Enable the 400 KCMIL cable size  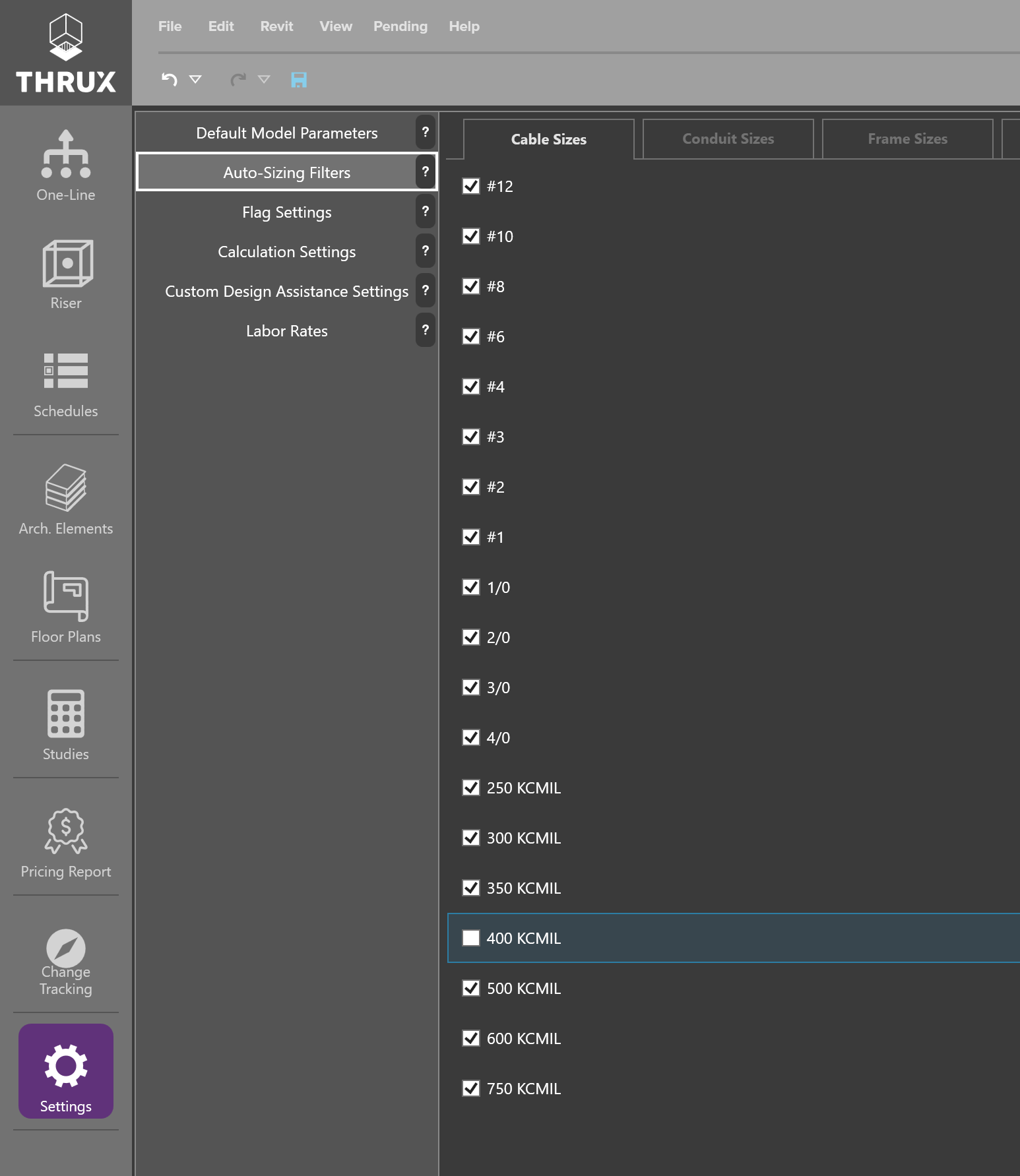(471, 938)
